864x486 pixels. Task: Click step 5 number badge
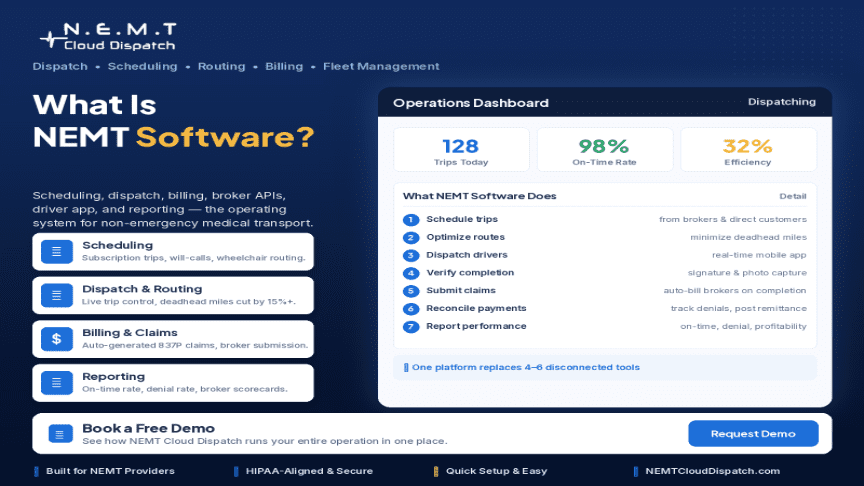pyautogui.click(x=411, y=291)
